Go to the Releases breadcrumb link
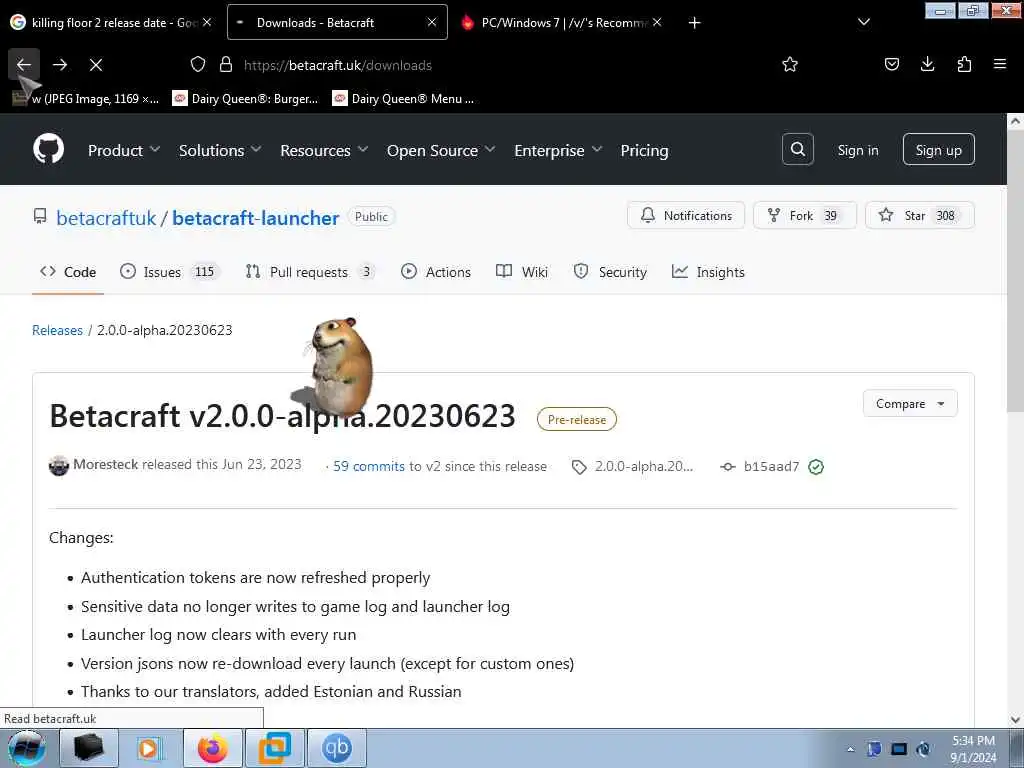 point(57,330)
